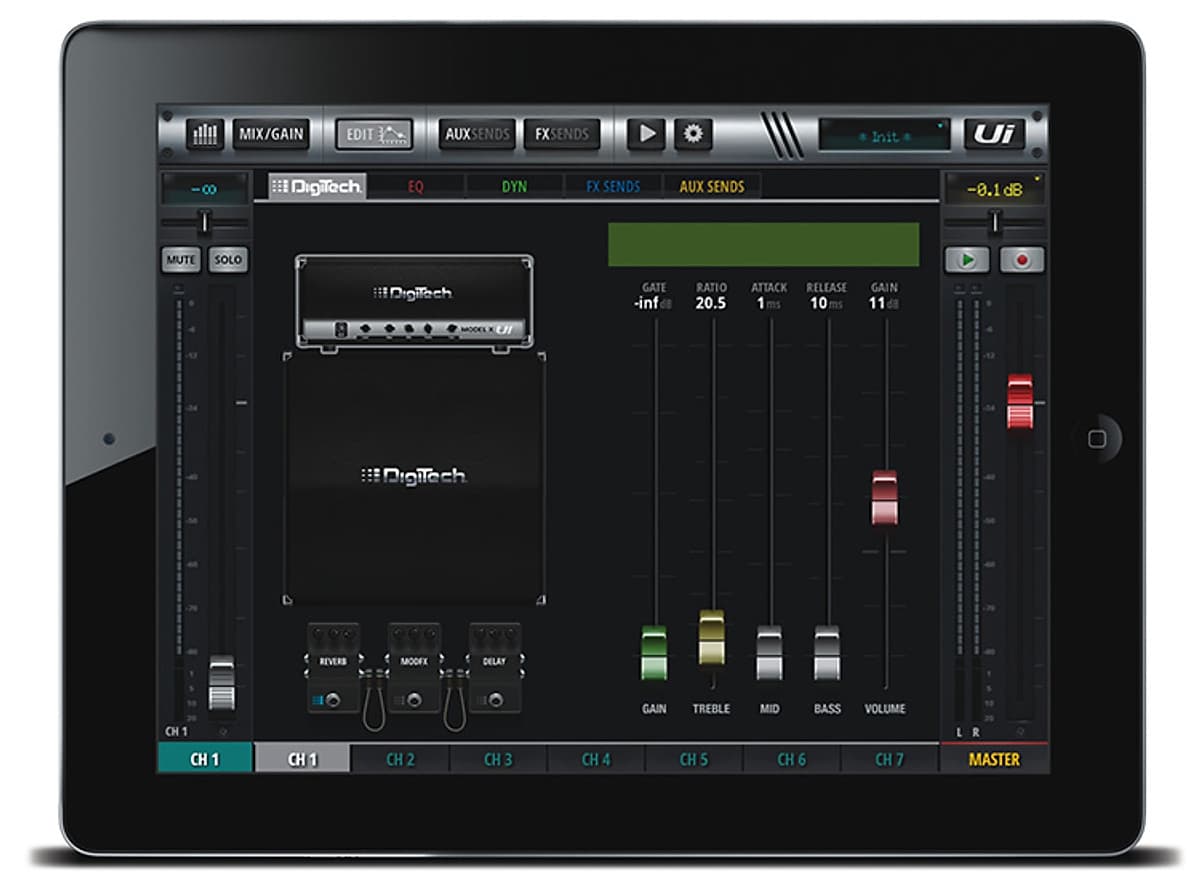
Task: Adjust the channel 1 pan slider
Action: point(205,221)
